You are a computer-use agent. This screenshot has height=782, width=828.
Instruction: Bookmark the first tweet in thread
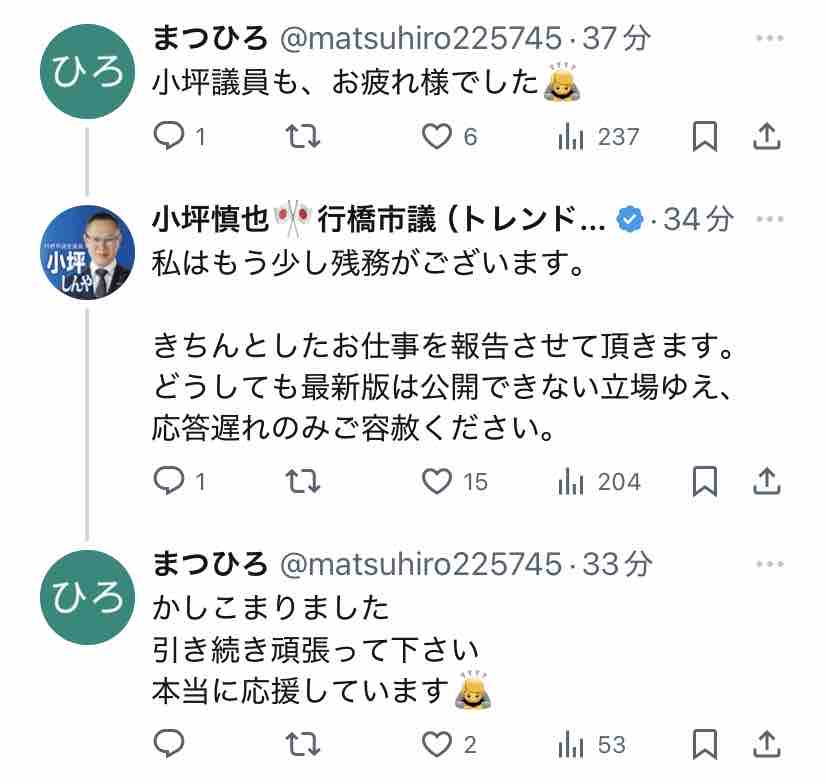point(705,137)
